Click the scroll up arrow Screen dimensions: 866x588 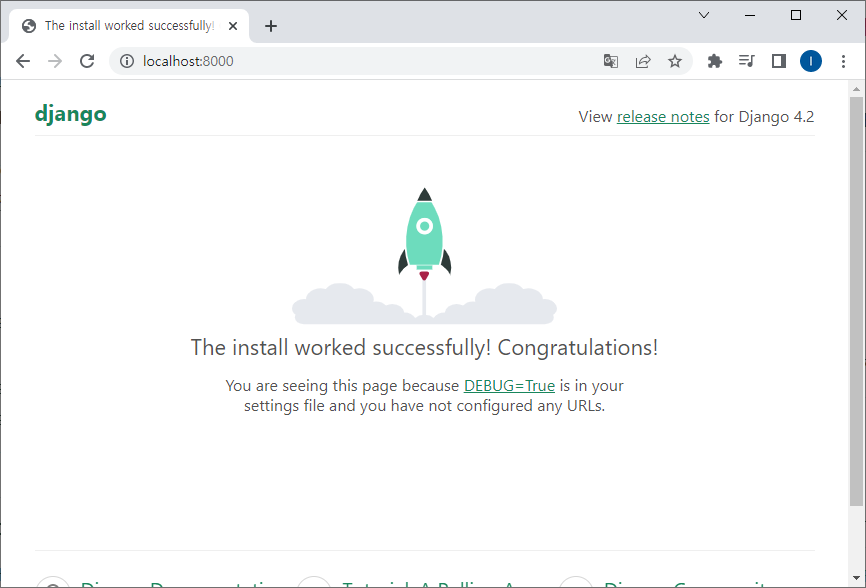856,89
